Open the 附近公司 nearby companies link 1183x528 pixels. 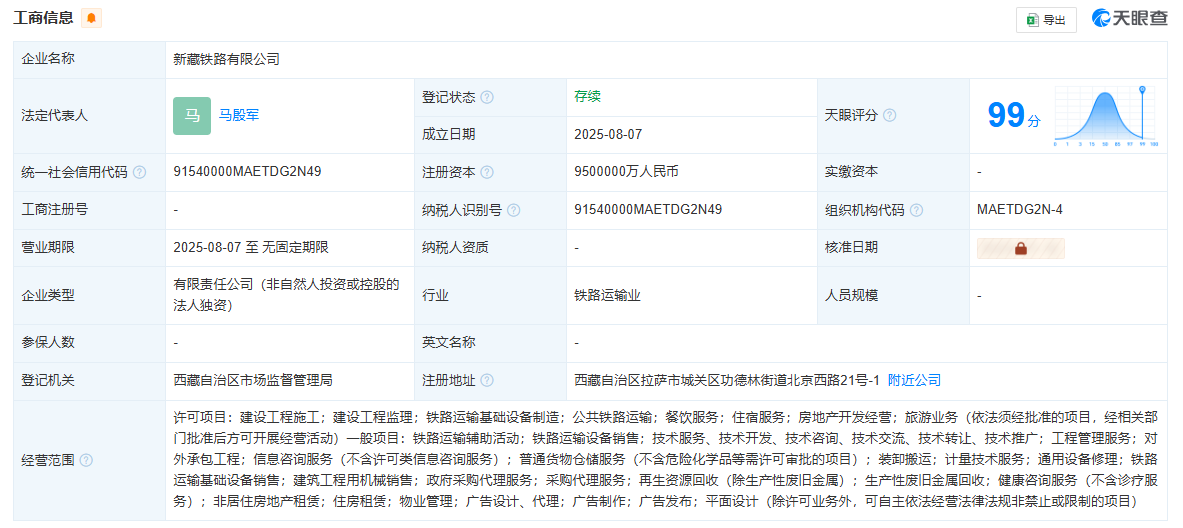click(914, 381)
